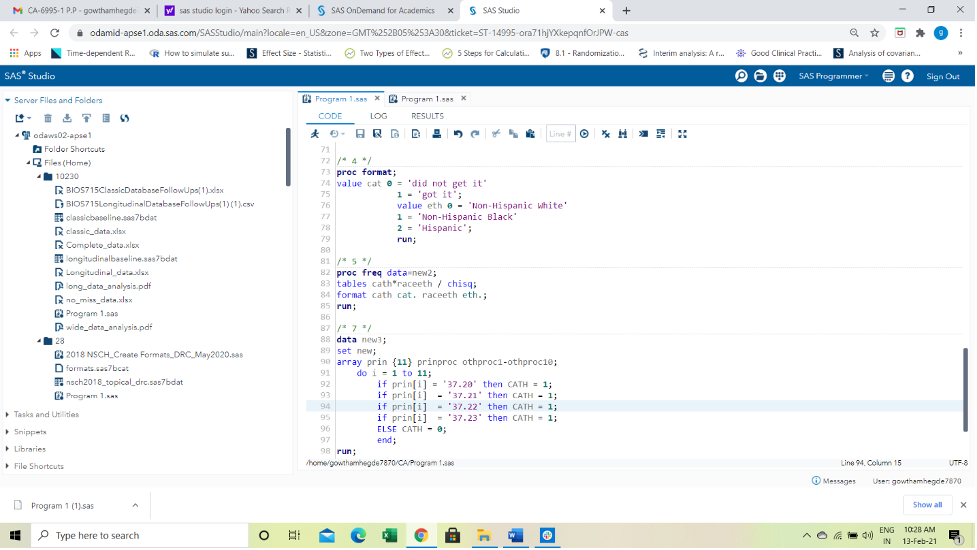Viewport: 977px width, 550px height.
Task: Click the Download icon in the files panel
Action: click(67, 118)
